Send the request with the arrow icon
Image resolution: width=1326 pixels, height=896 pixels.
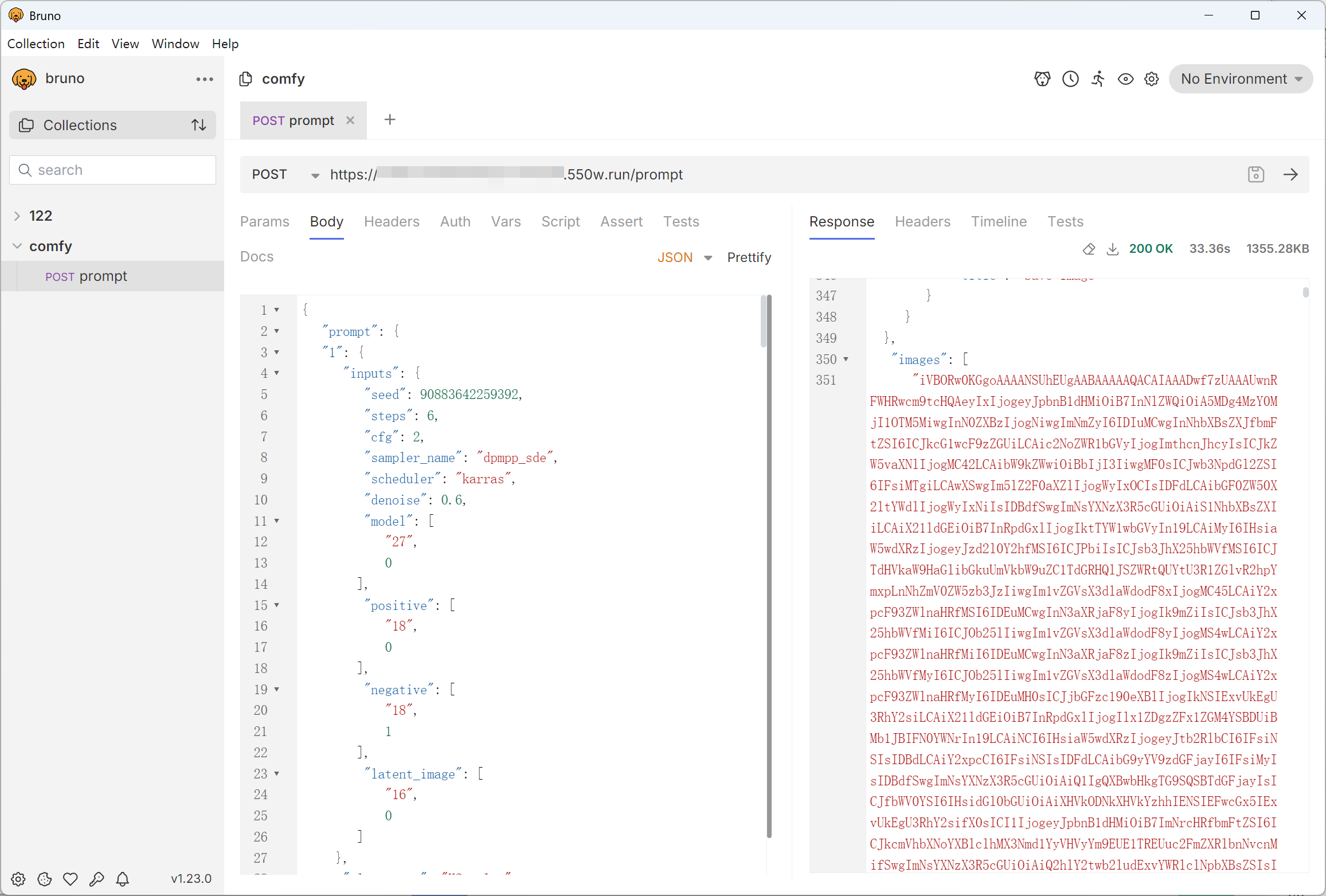click(x=1290, y=174)
